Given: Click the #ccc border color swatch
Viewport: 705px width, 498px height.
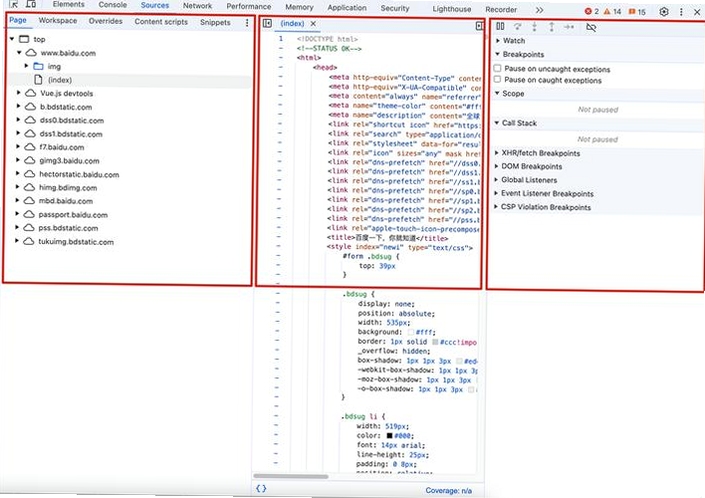Looking at the screenshot, I should tap(435, 342).
